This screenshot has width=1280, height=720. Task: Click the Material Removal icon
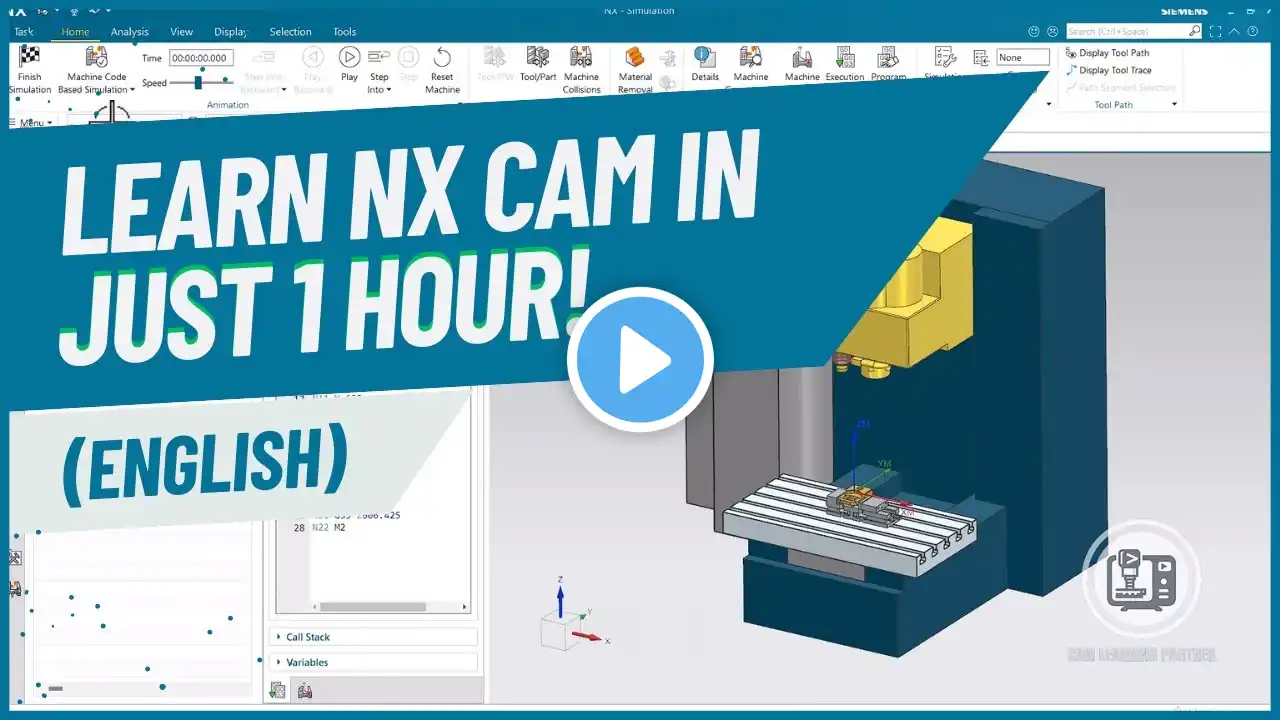[x=635, y=58]
